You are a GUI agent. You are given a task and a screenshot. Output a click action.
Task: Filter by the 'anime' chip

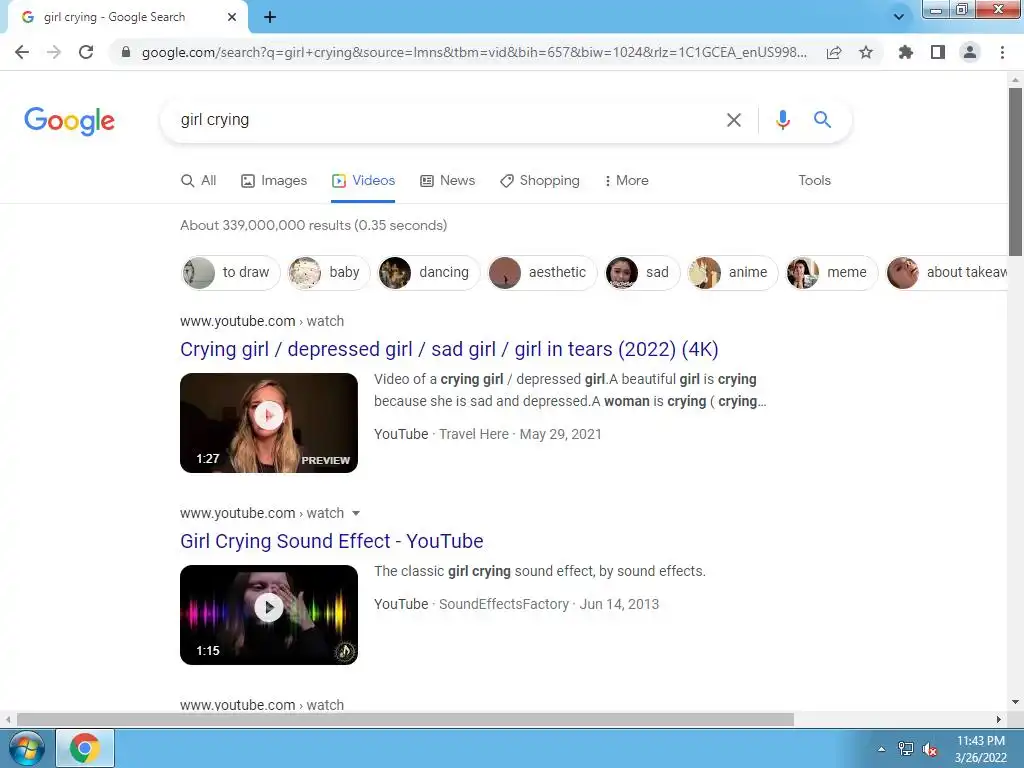[x=732, y=272]
